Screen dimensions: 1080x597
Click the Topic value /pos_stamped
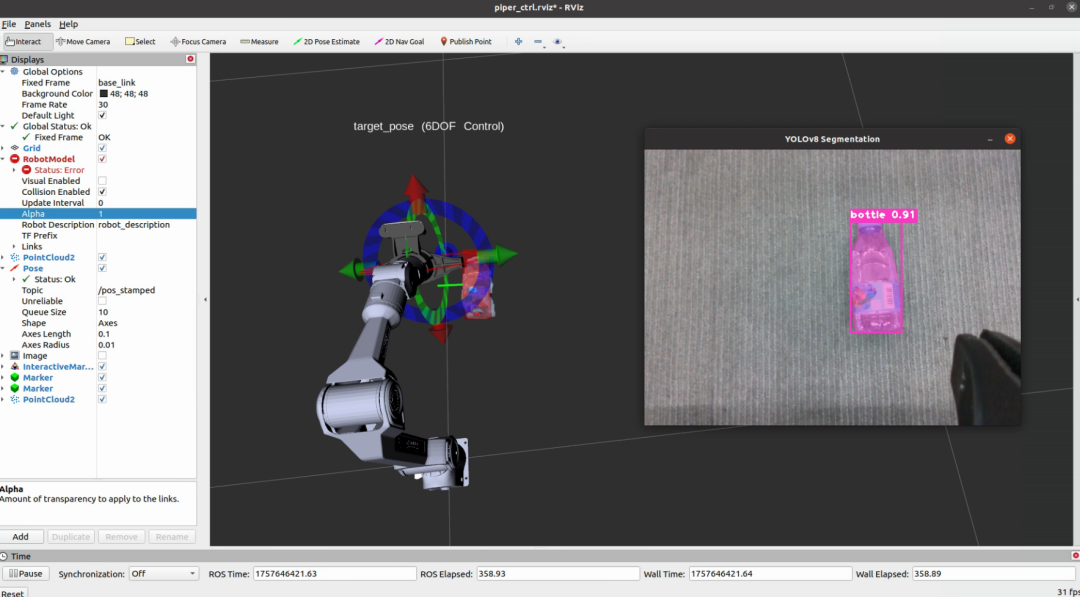pos(126,291)
